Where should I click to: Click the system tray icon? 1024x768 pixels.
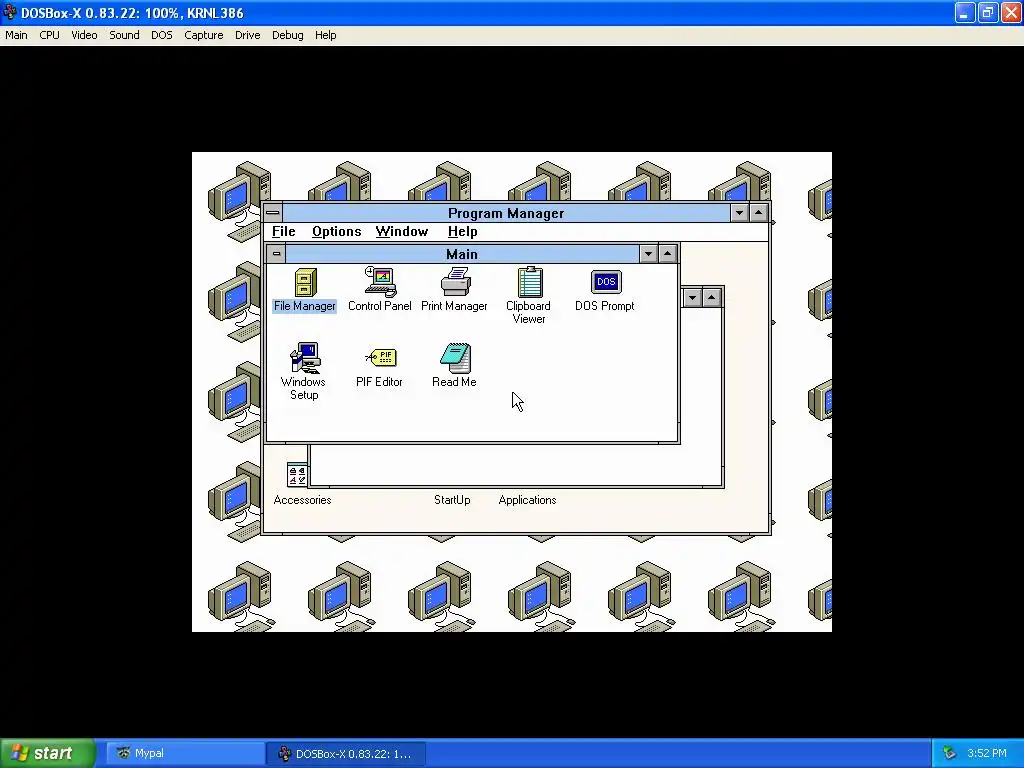pos(950,753)
